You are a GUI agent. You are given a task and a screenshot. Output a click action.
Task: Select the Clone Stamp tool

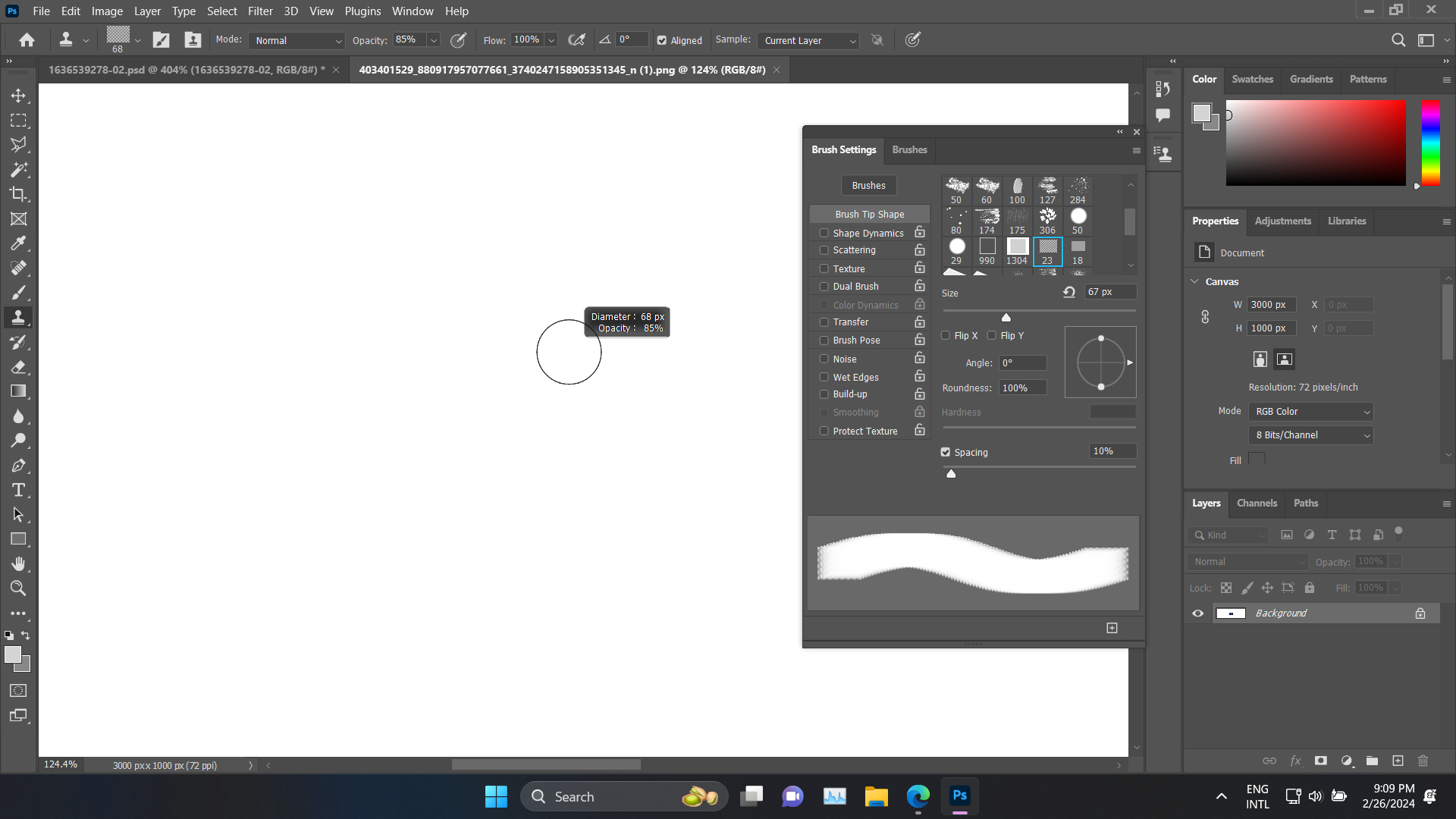18,317
